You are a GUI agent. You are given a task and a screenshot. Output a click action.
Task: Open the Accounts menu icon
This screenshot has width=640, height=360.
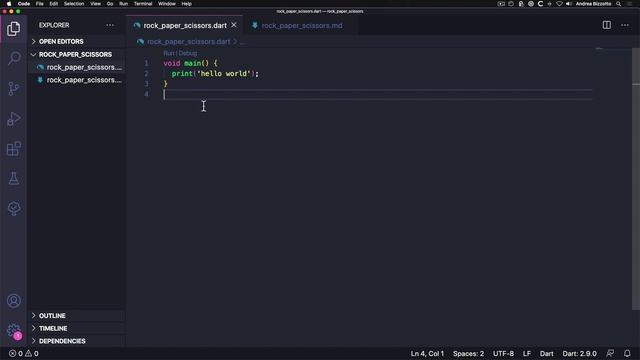click(x=13, y=301)
